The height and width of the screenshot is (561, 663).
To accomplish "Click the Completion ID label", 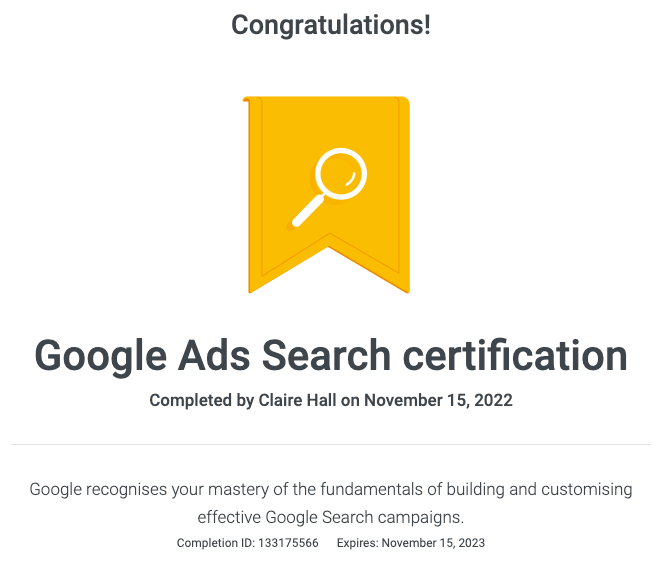I will tap(216, 543).
